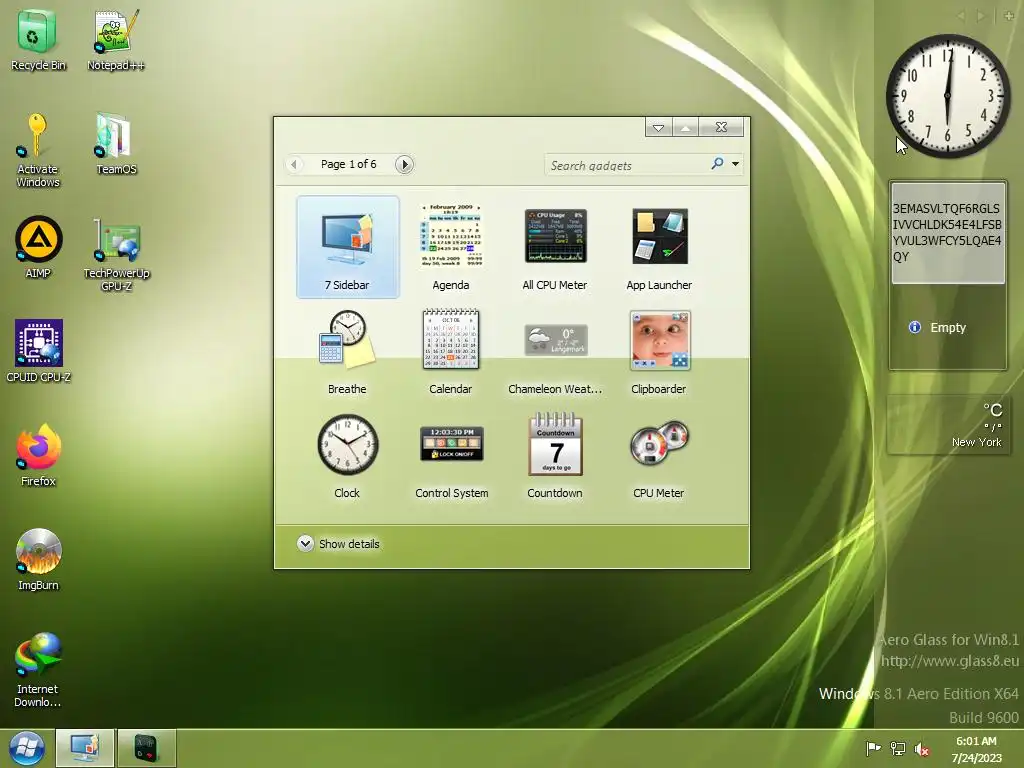
Task: Open the search options dropdown arrow
Action: click(735, 164)
